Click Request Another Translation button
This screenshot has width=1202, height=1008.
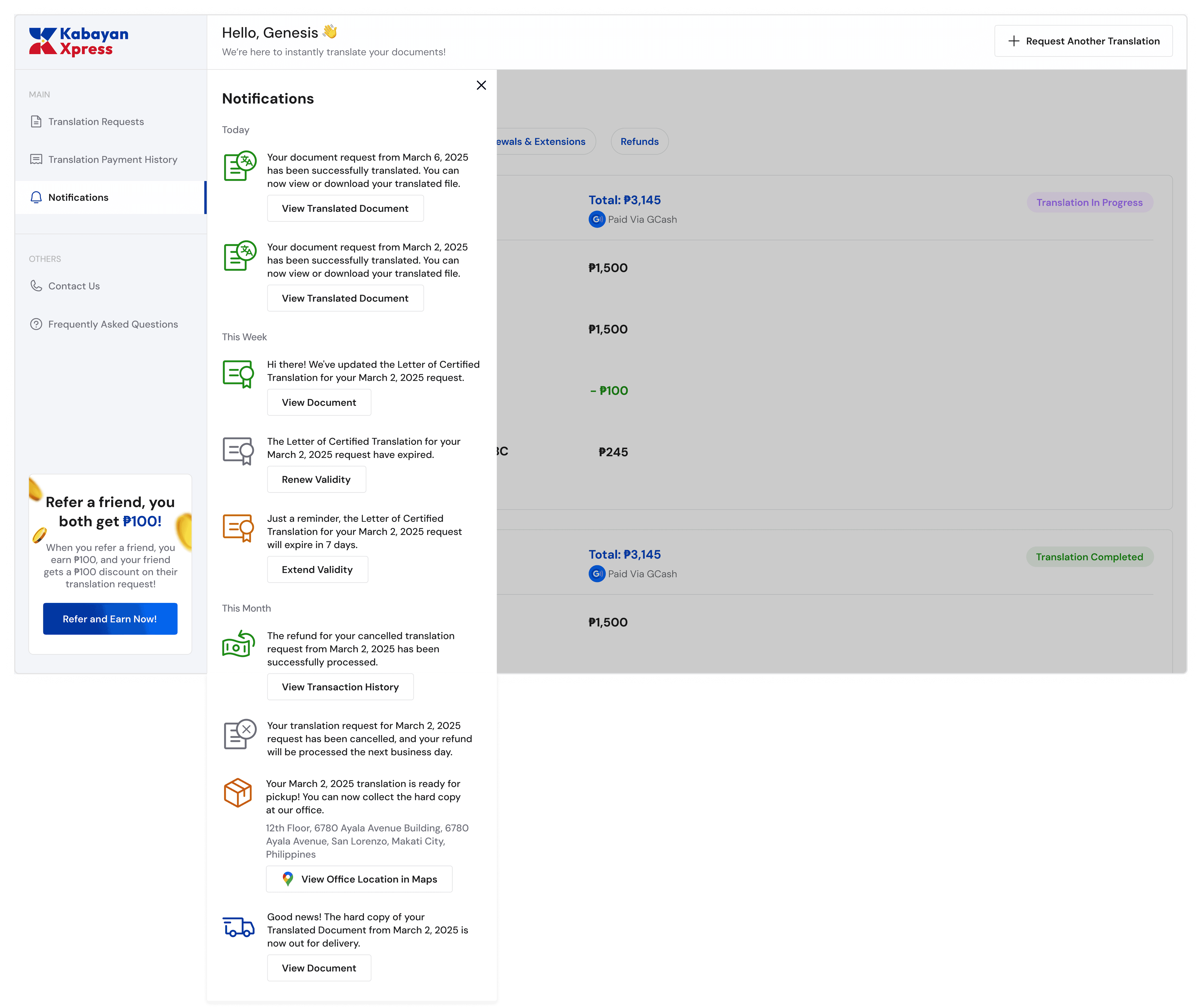[1083, 41]
